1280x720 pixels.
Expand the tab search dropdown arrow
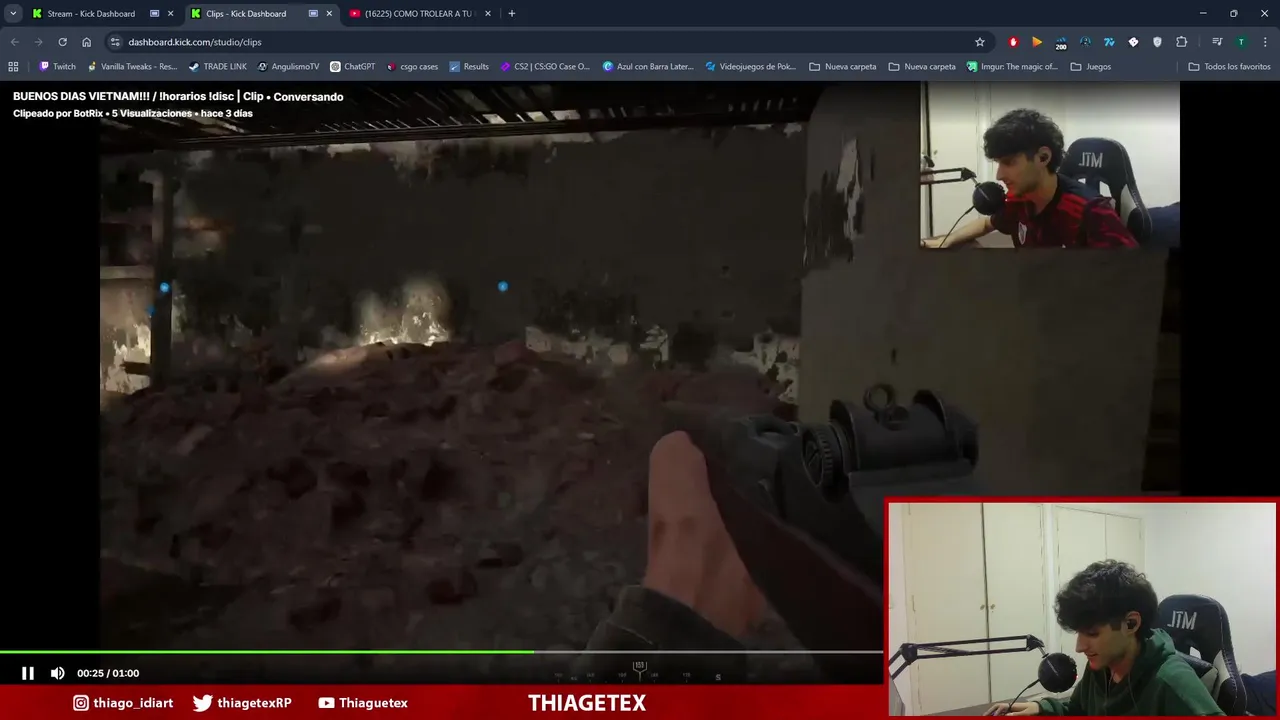tap(13, 14)
